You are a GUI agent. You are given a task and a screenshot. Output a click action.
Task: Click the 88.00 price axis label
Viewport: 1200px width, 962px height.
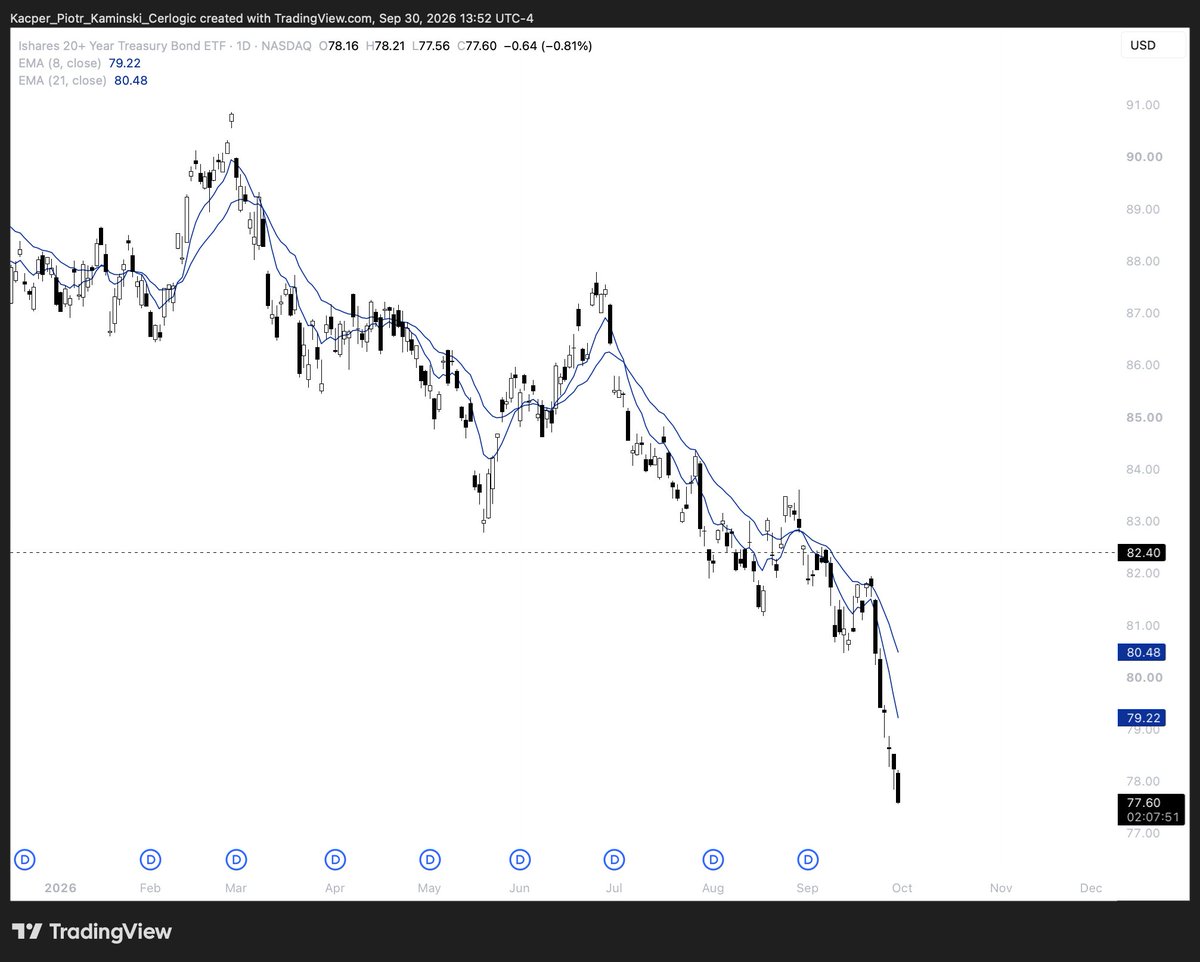coord(1143,261)
